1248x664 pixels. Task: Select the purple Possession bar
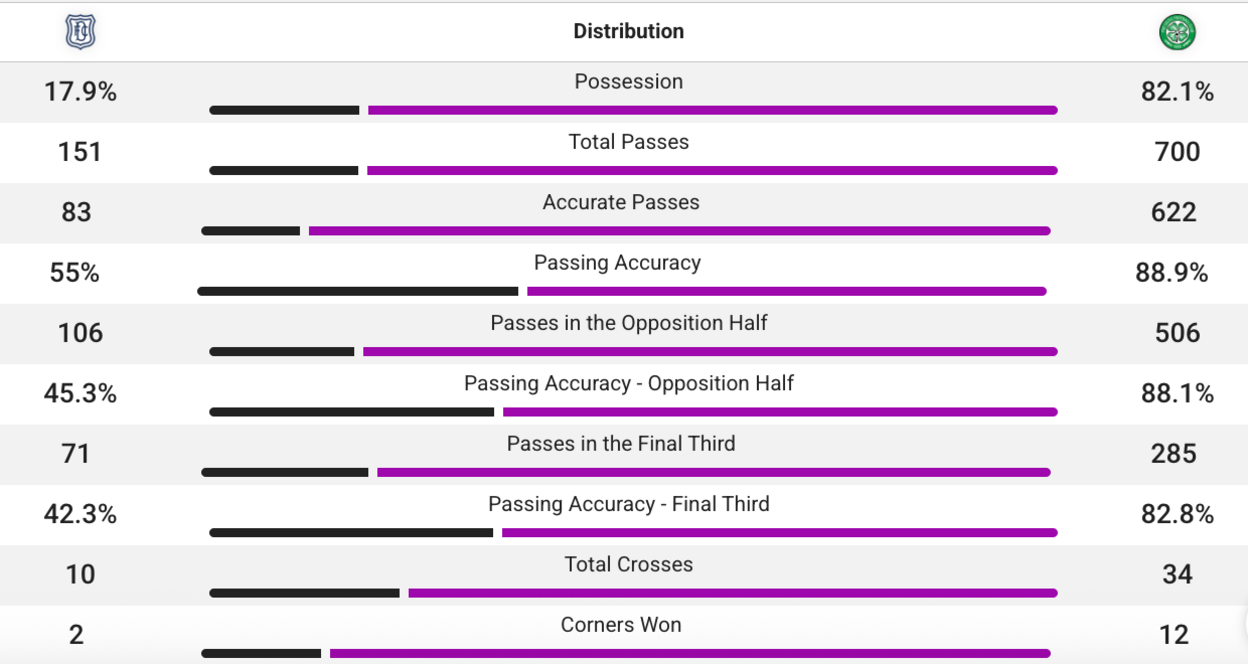pyautogui.click(x=712, y=110)
